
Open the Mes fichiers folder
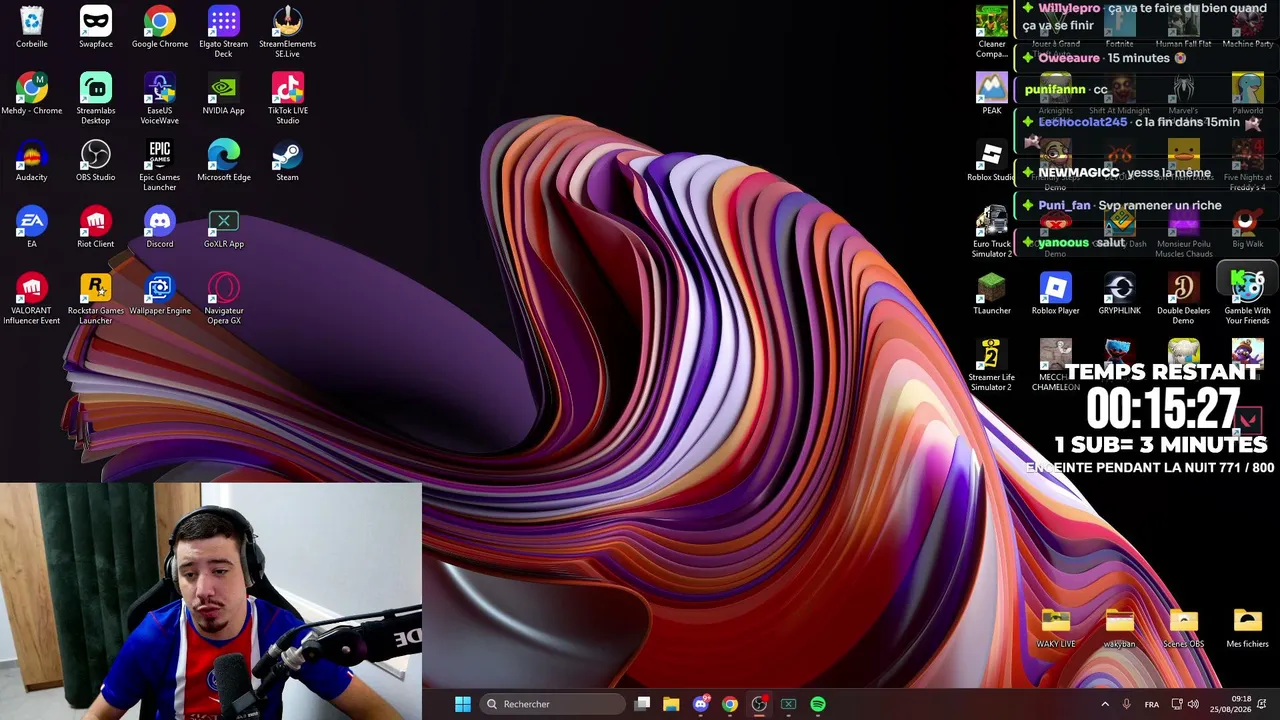tap(1248, 628)
